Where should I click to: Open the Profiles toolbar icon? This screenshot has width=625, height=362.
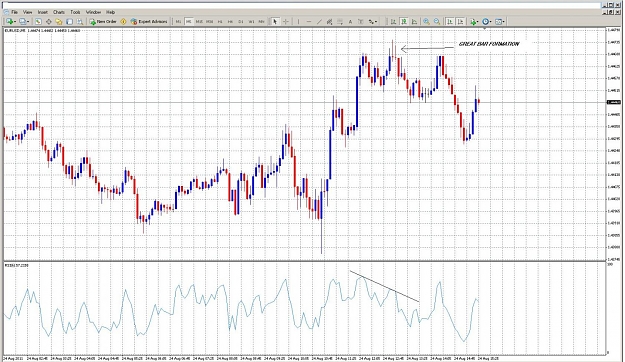click(x=22, y=22)
